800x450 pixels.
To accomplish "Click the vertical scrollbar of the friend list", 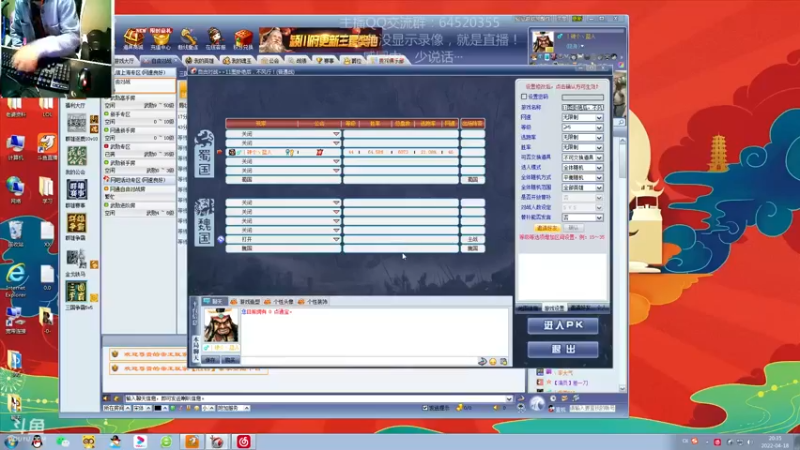I will 622,265.
